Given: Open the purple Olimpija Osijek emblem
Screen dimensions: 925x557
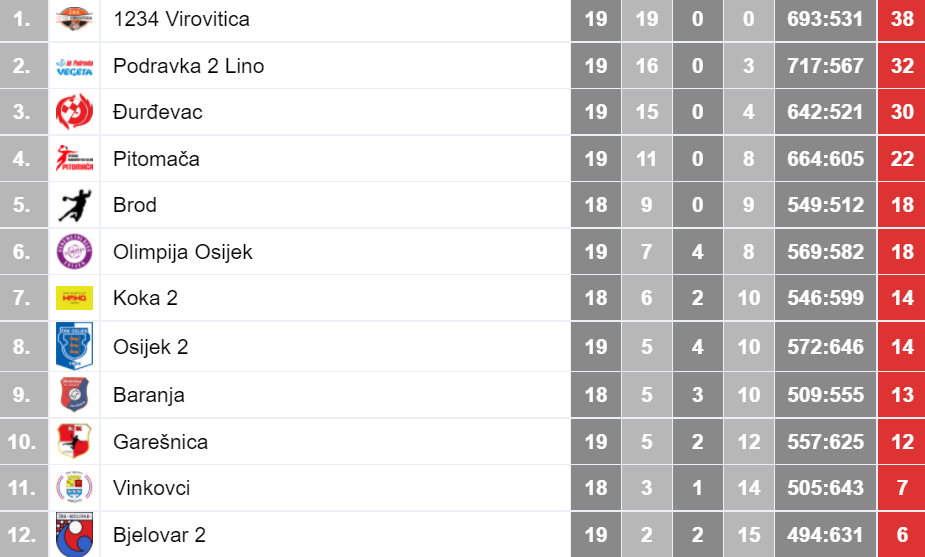Looking at the screenshot, I should (x=74, y=251).
